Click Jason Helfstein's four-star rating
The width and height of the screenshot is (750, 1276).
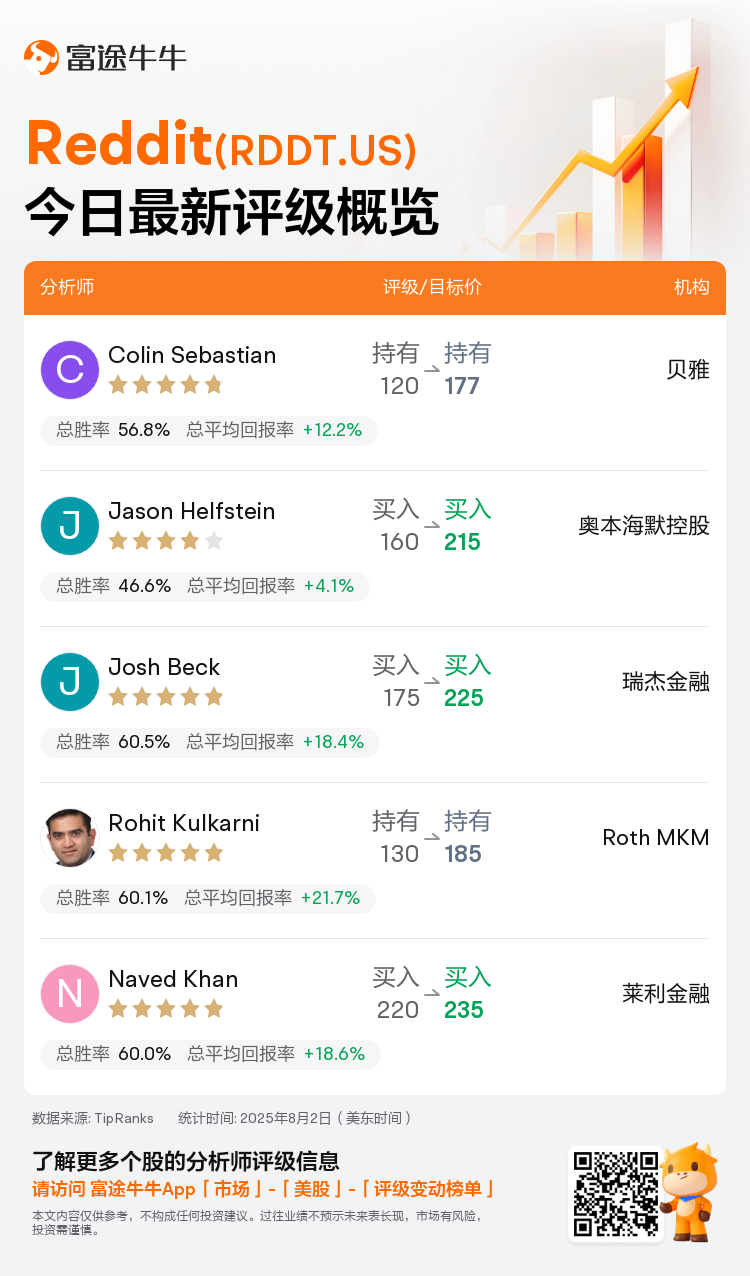166,541
